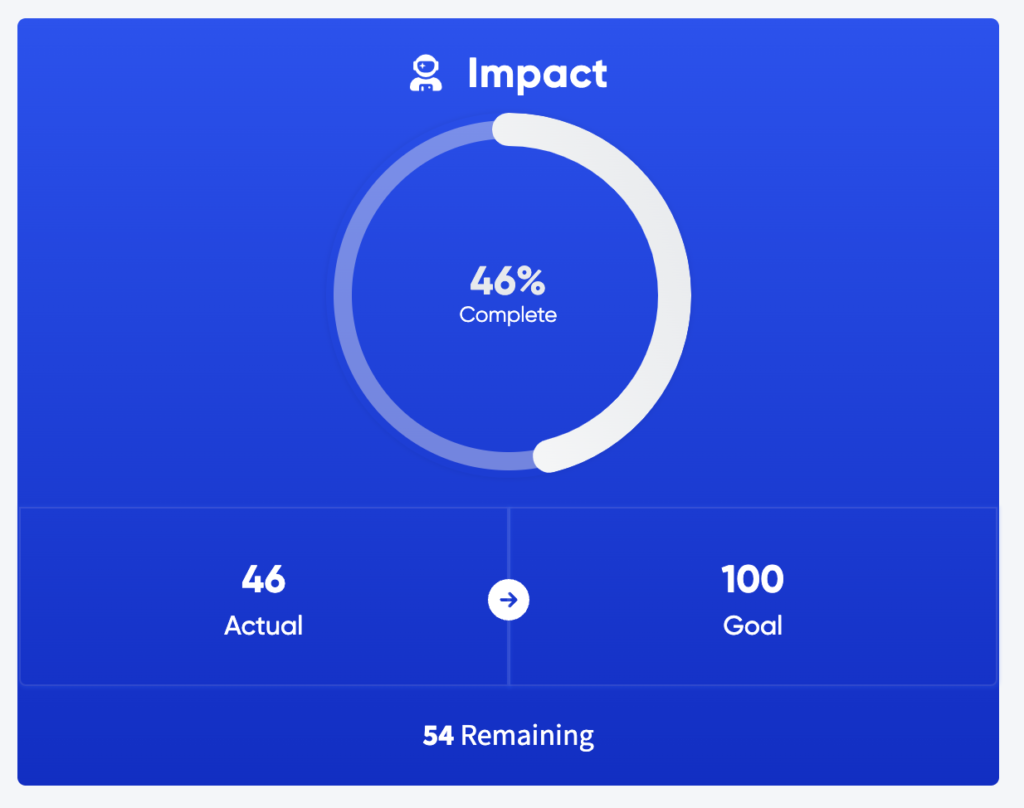Click the 46 value in the Actual panel
The image size is (1024, 808).
click(x=263, y=579)
